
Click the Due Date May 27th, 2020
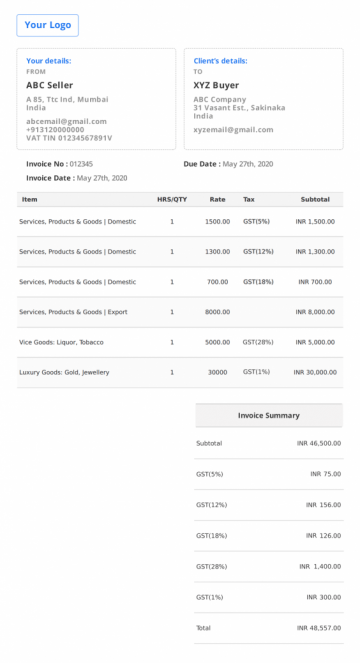(x=248, y=164)
